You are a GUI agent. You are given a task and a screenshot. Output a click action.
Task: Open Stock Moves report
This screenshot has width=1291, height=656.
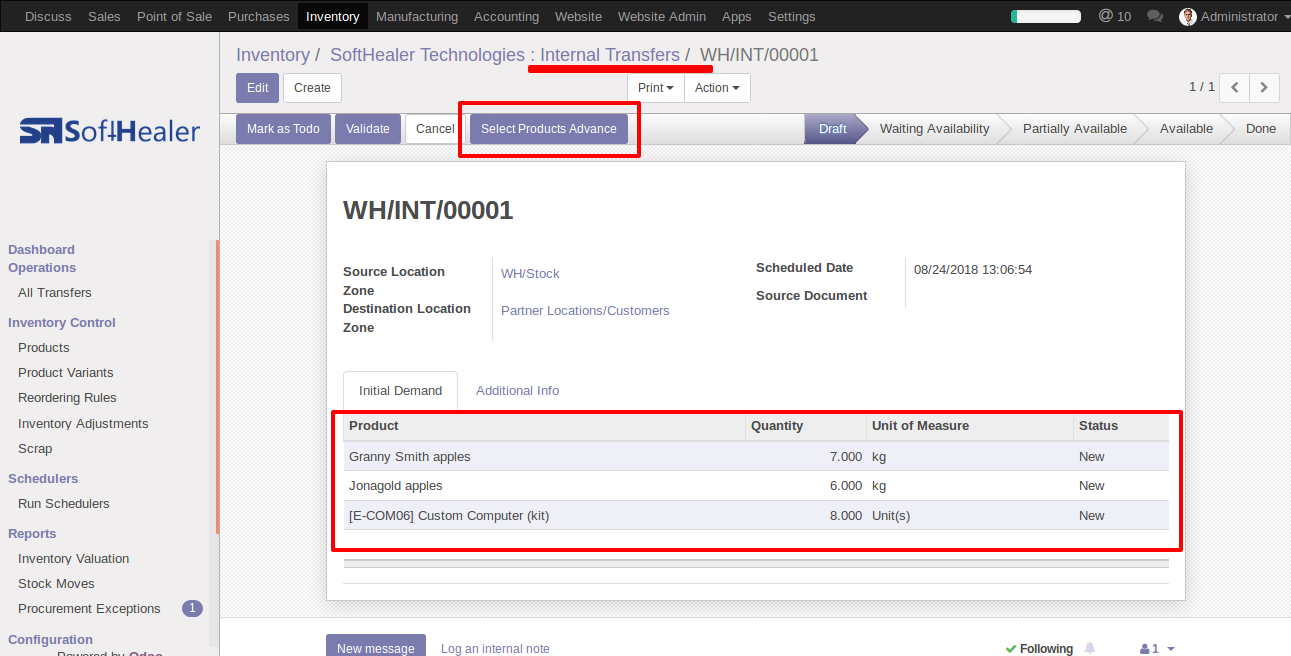click(x=56, y=584)
